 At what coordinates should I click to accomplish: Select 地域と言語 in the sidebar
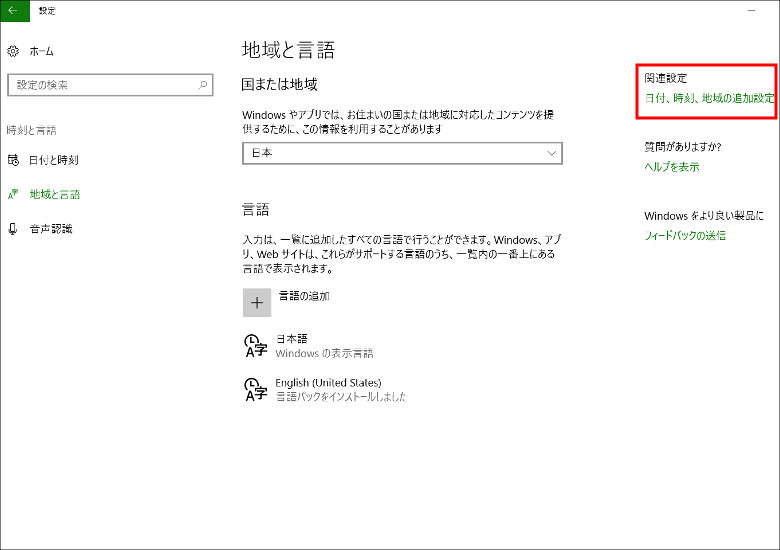tap(55, 194)
